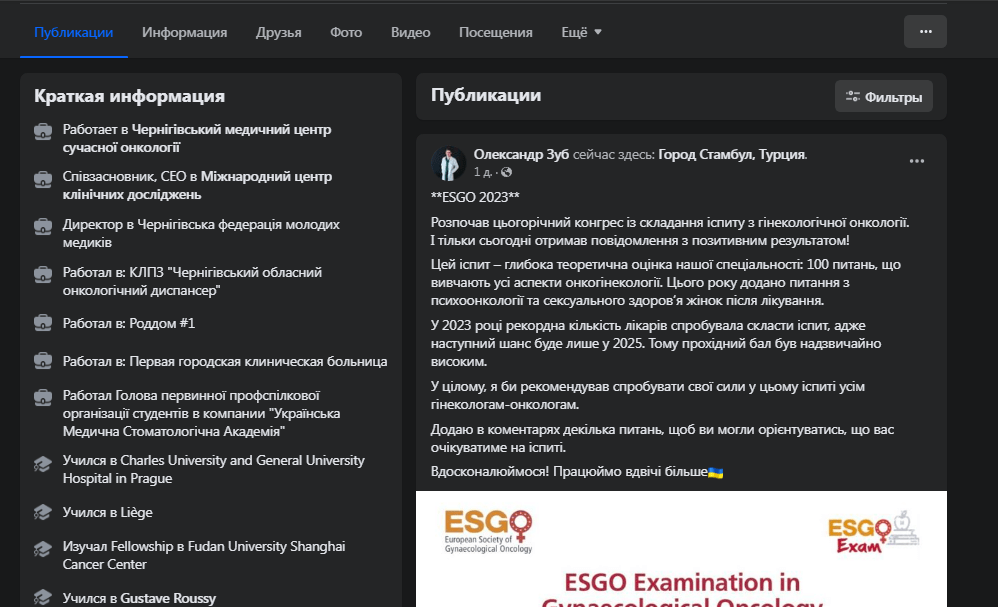This screenshot has height=607, width=998.
Task: Click the post's three-dots menu icon
Action: pos(916,161)
